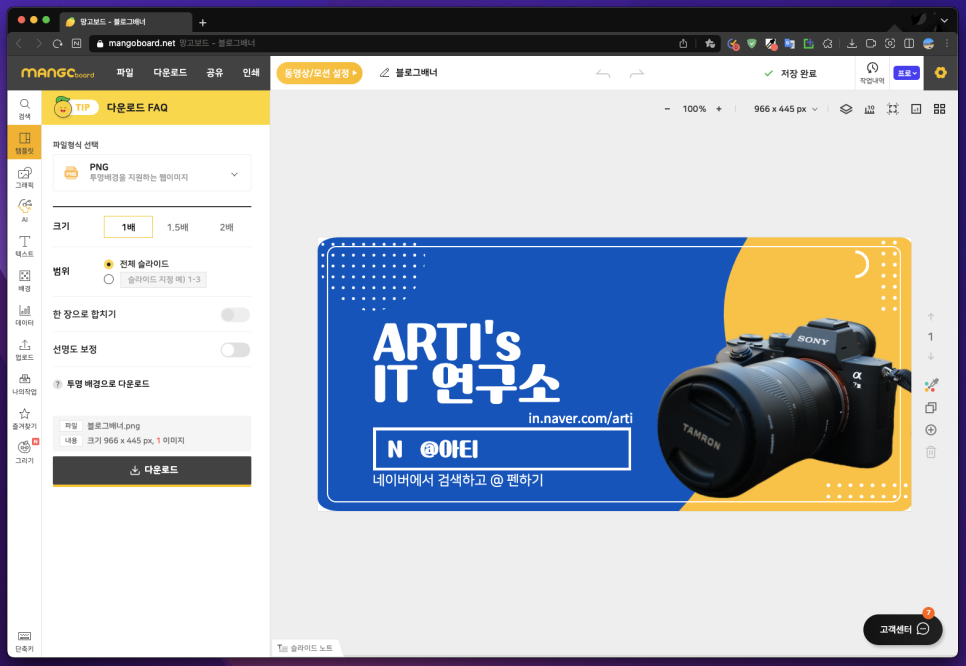This screenshot has width=966, height=666.
Task: Open the browser extensions puzzle icon
Action: (827, 43)
